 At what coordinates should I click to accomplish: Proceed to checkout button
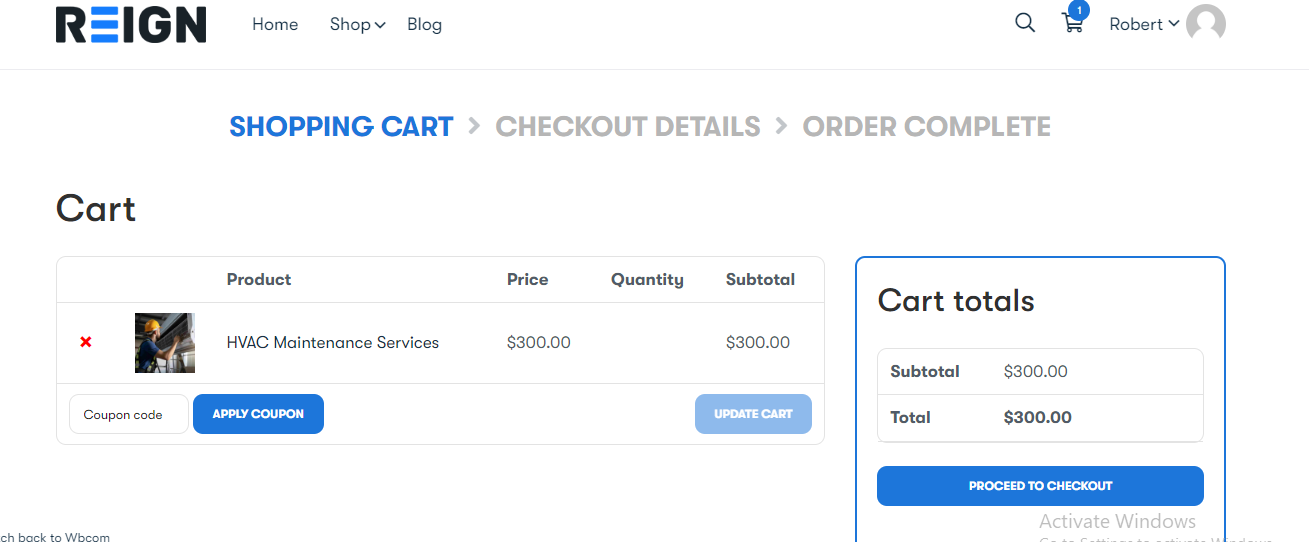click(1040, 486)
